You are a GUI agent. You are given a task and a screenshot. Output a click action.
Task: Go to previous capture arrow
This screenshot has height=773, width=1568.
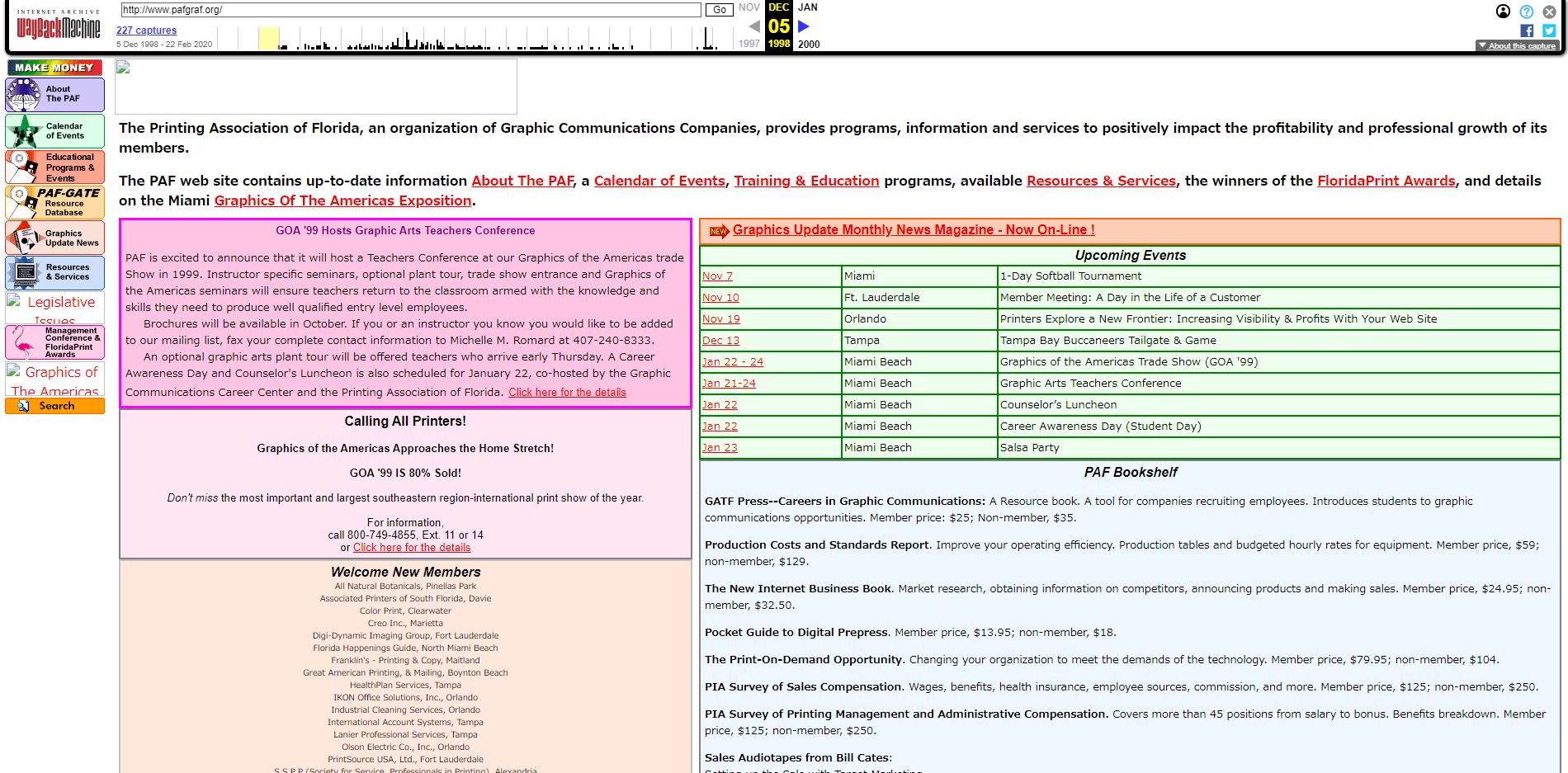pyautogui.click(x=753, y=26)
